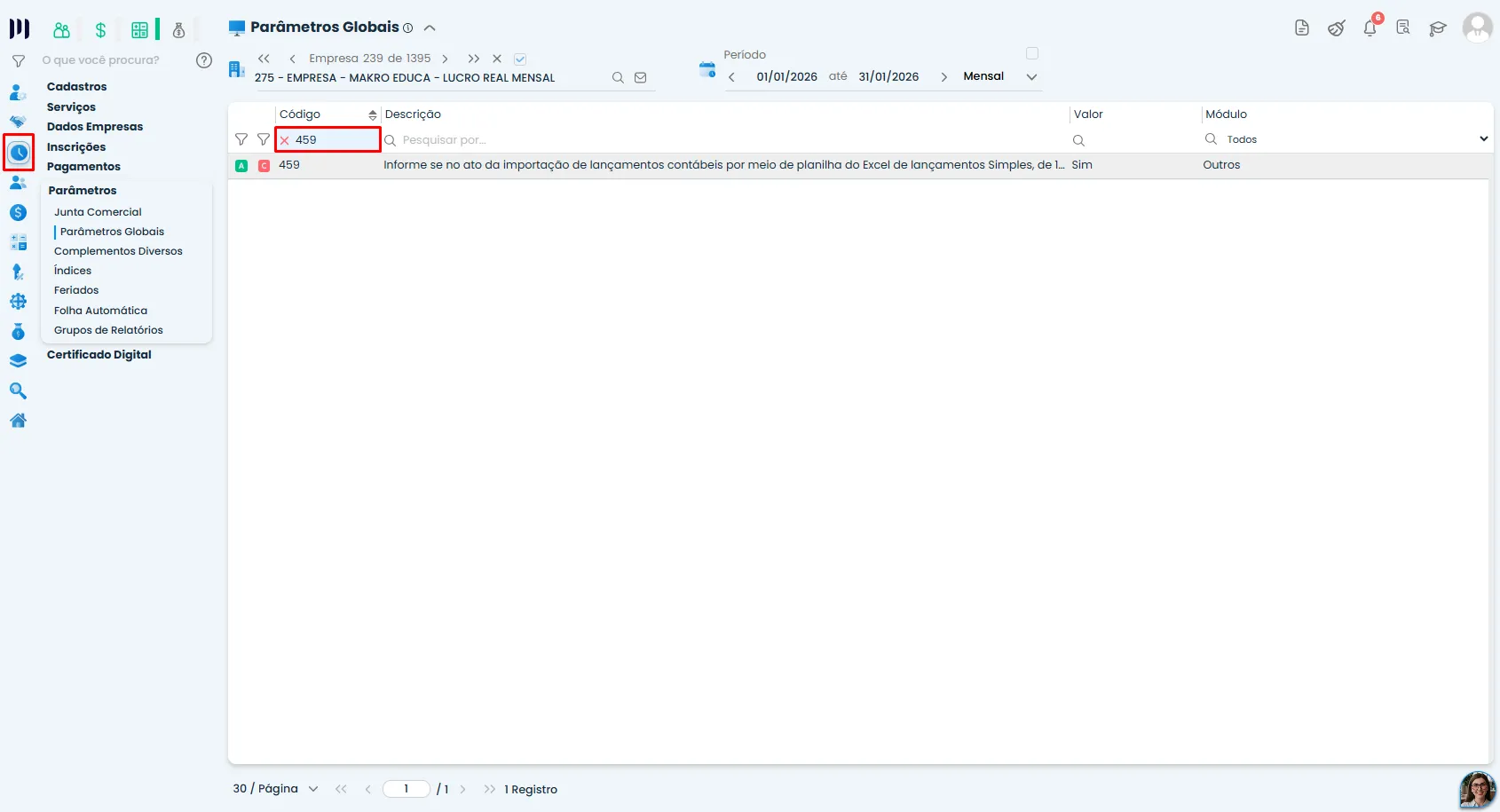Click the red C badge on row 459
The image size is (1500, 812).
(264, 166)
